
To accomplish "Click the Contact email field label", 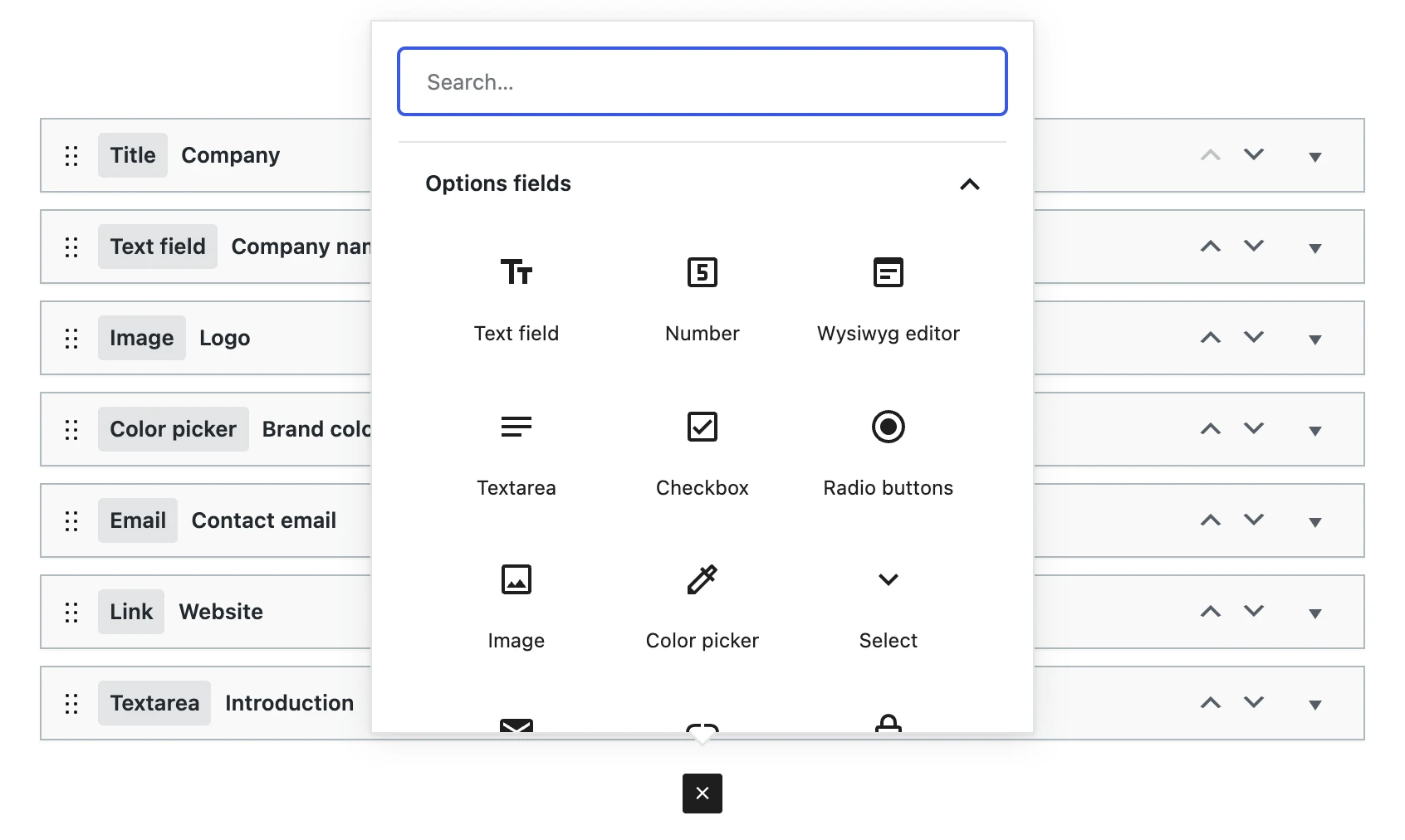I will (x=264, y=520).
